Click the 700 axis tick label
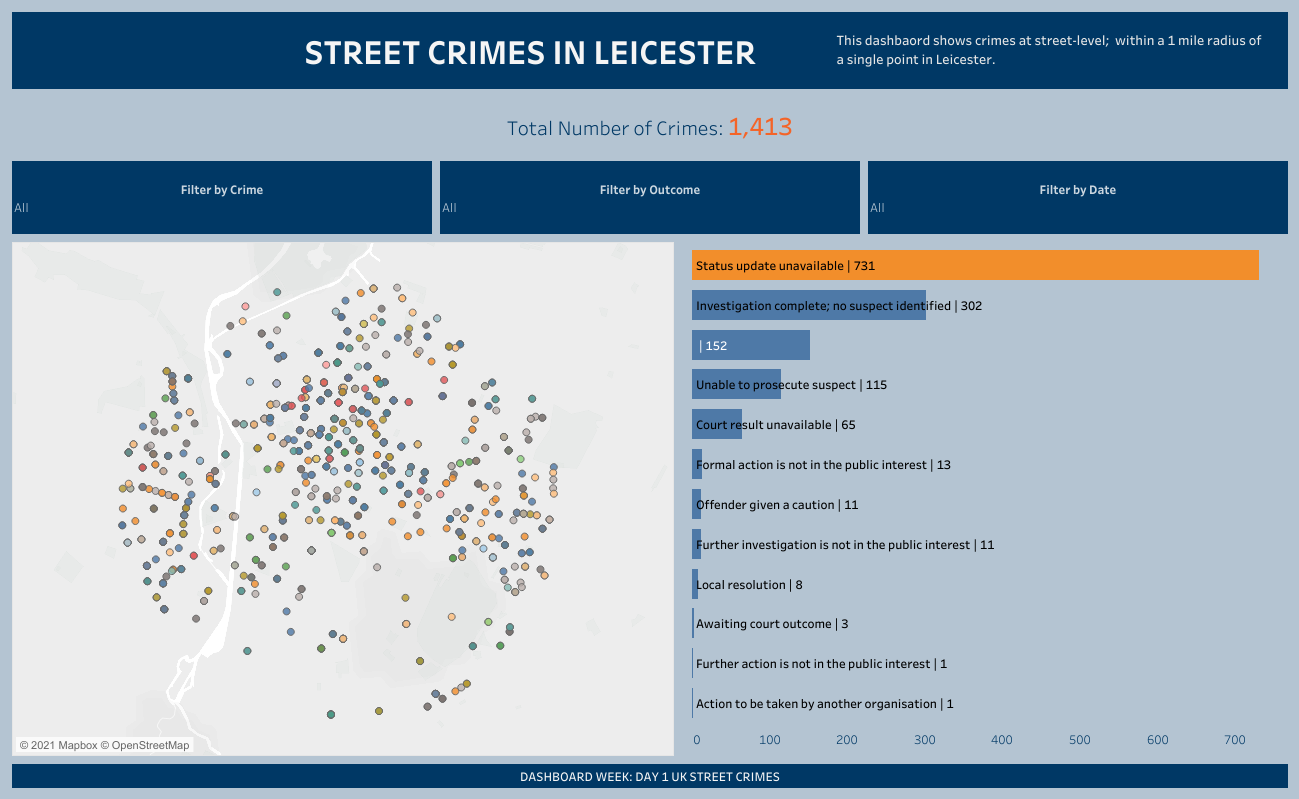The height and width of the screenshot is (799, 1299). pos(1235,740)
